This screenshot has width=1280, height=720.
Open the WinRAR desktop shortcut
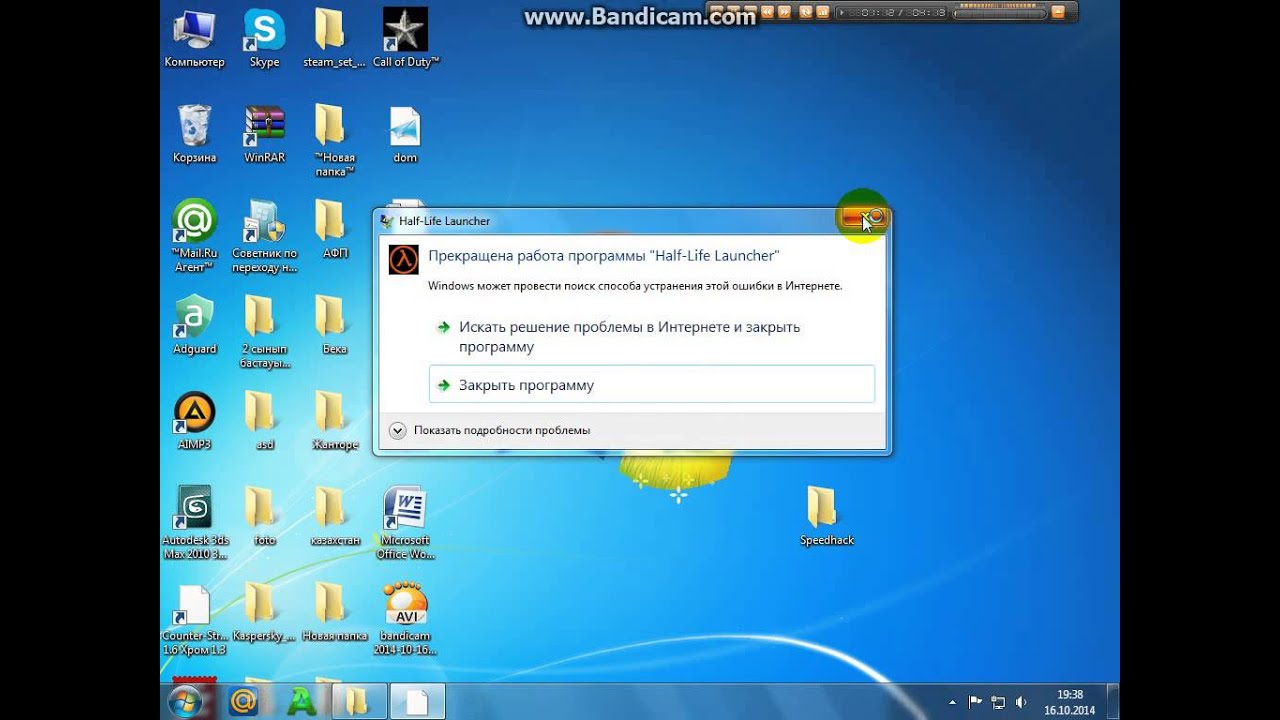click(264, 134)
